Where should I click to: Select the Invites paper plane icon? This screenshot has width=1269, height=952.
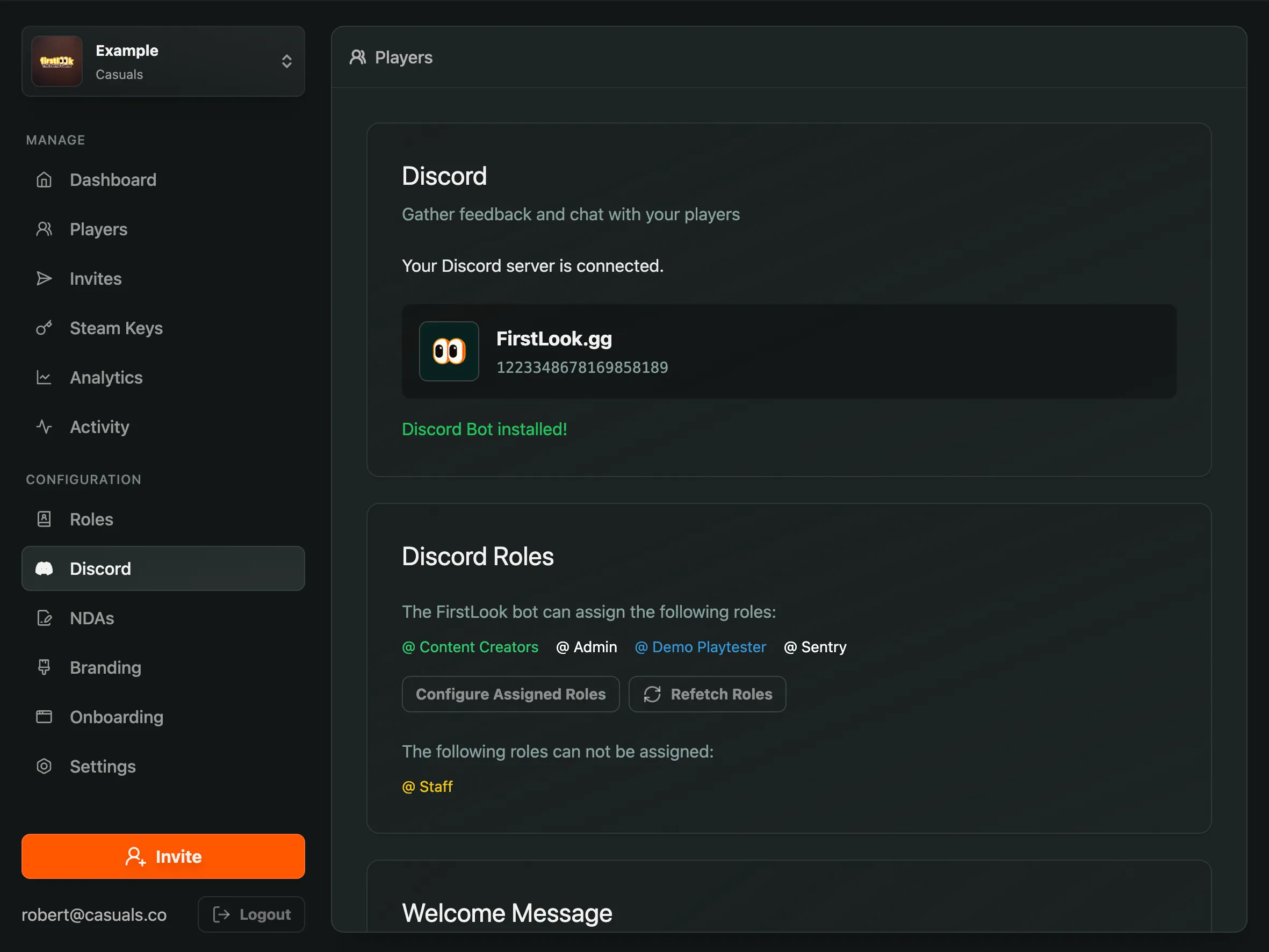(x=44, y=278)
